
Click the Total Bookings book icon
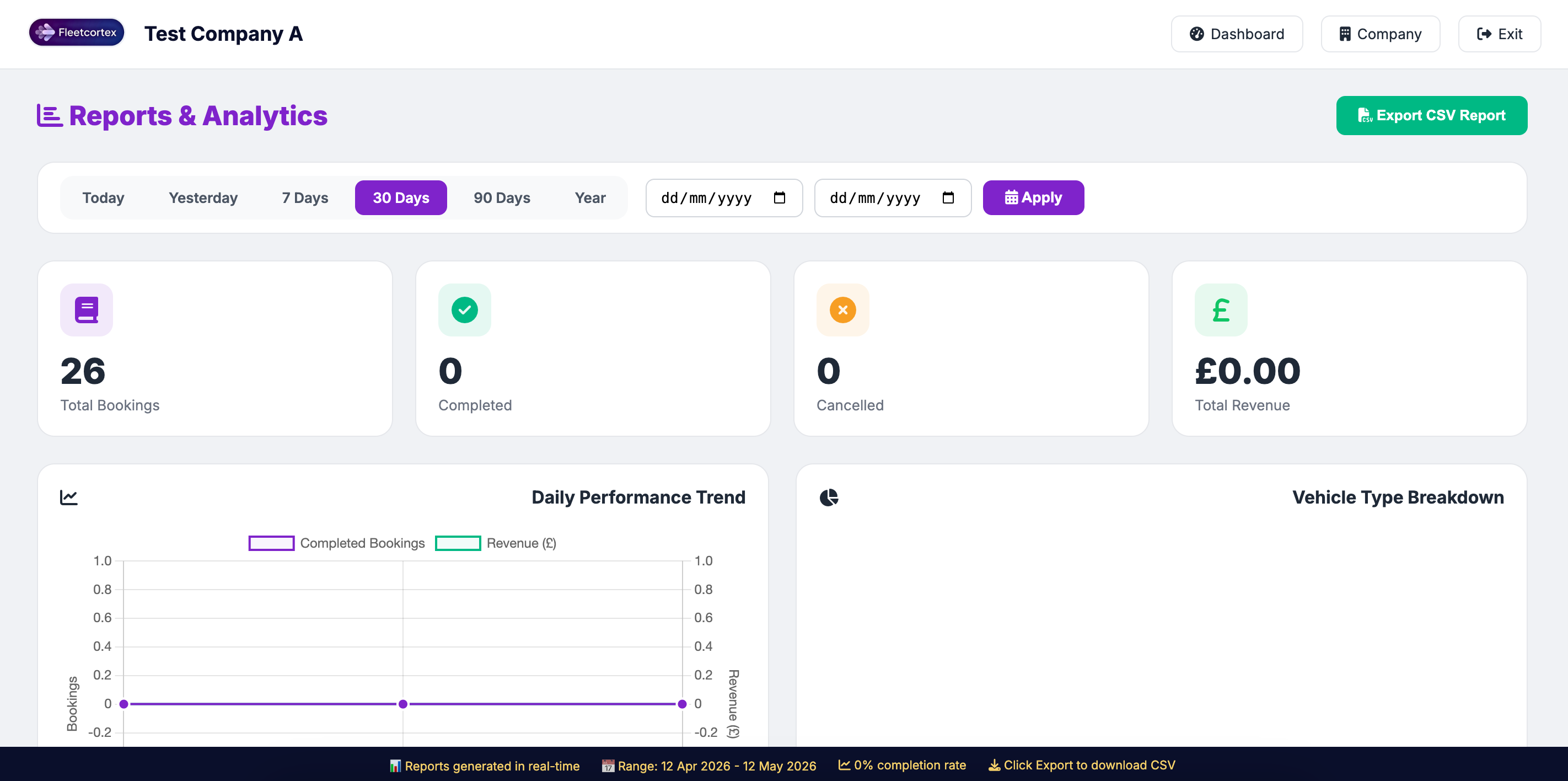(x=87, y=310)
